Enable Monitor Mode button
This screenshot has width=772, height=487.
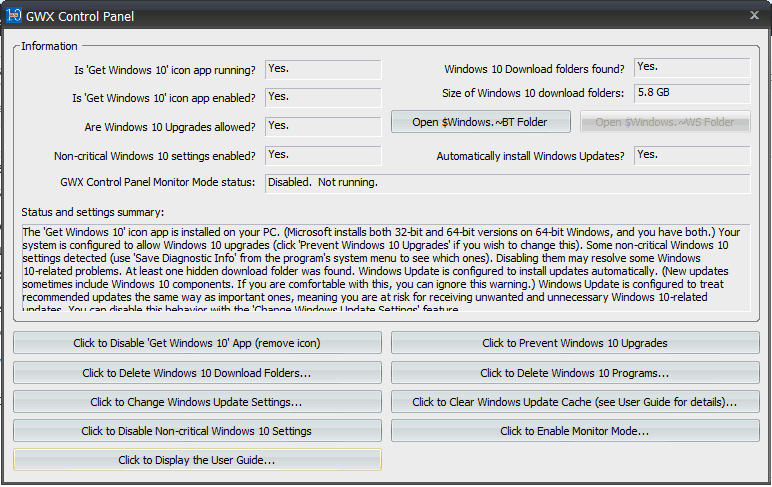(x=575, y=431)
